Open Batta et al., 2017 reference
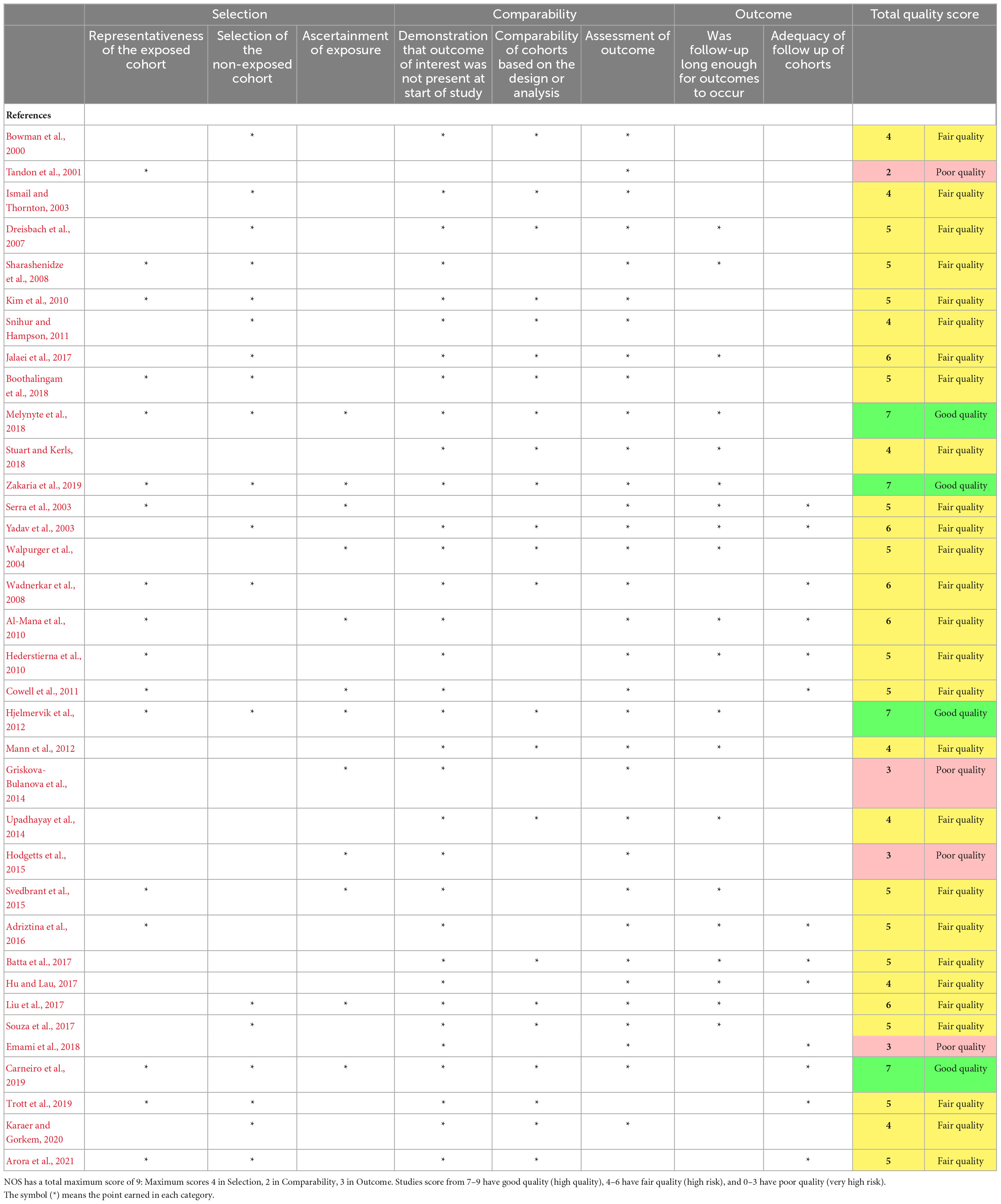 tap(39, 962)
